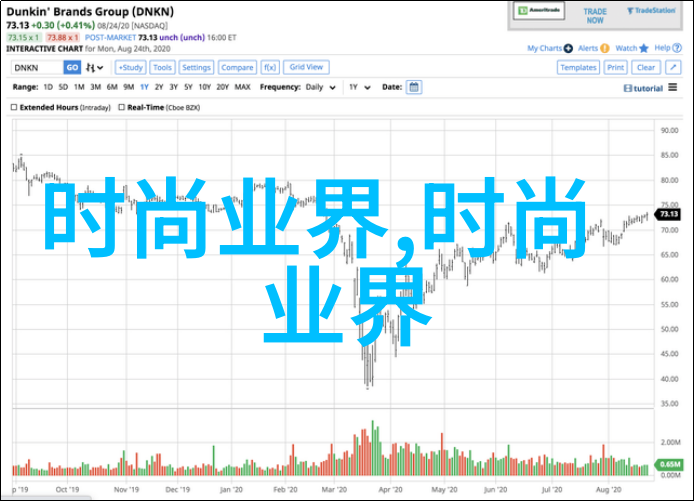Select the 3M range
This screenshot has width=695, height=502.
[96, 87]
